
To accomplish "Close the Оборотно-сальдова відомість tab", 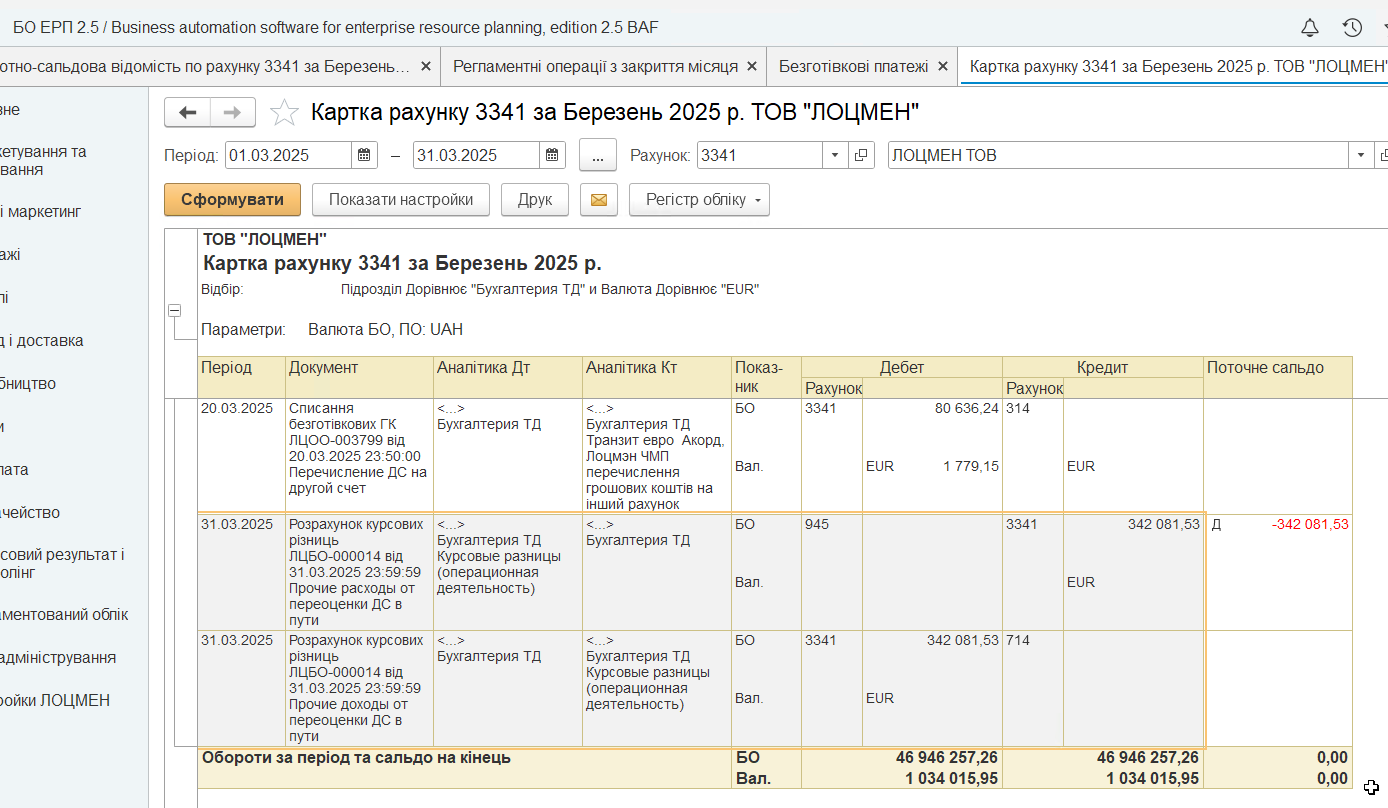I will [426, 66].
